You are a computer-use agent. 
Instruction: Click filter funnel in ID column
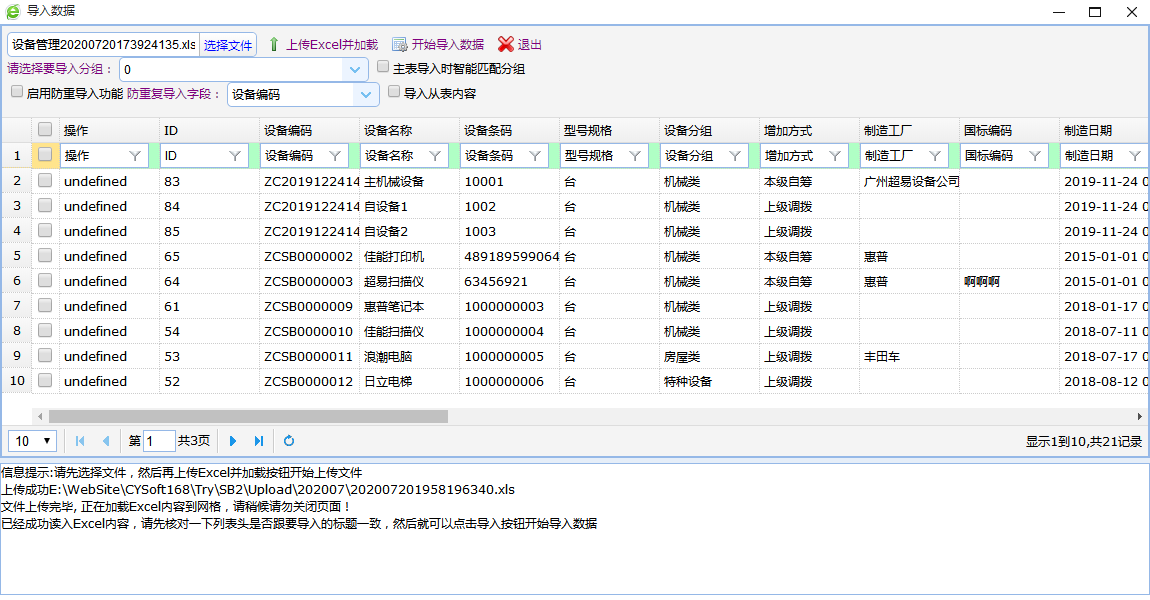[235, 156]
